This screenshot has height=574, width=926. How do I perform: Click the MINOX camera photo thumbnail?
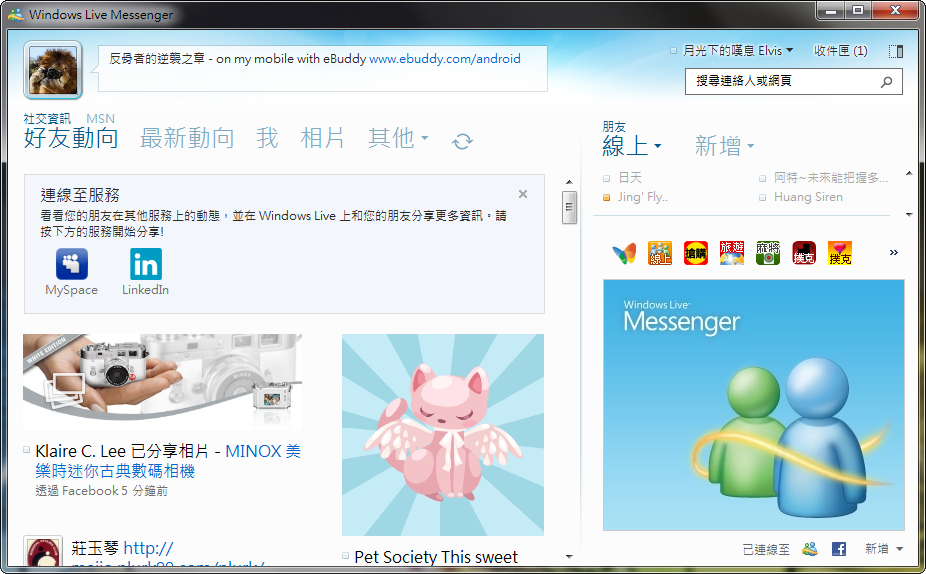(x=162, y=379)
